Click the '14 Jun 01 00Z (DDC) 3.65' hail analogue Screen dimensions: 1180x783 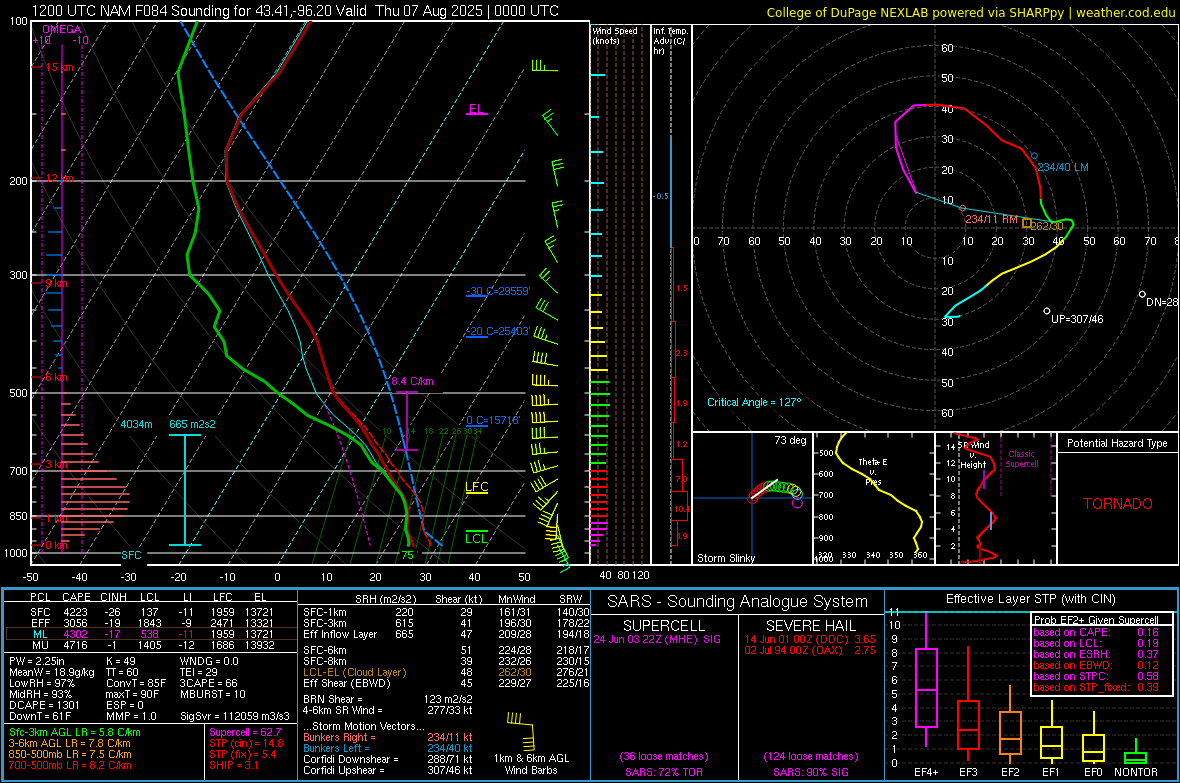(810, 639)
